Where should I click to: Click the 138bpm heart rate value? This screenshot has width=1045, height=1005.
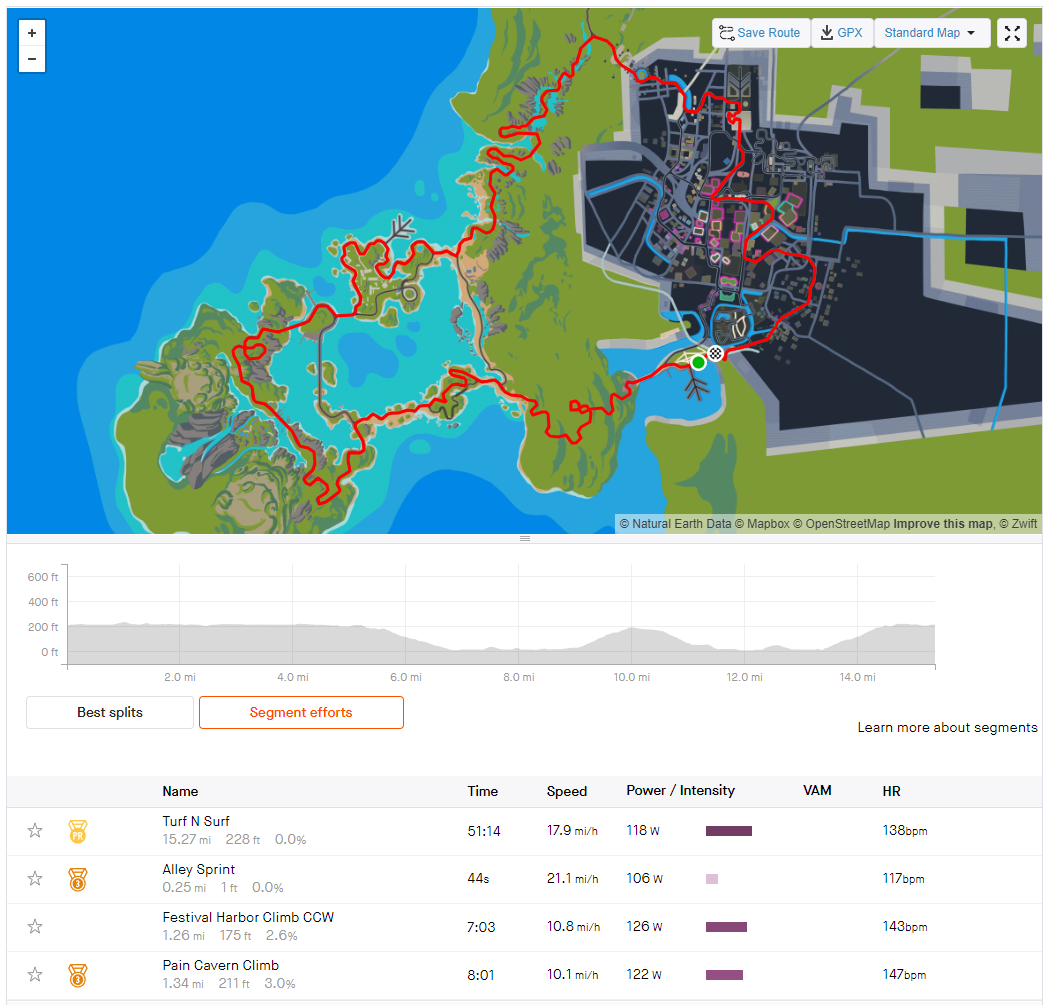point(904,830)
